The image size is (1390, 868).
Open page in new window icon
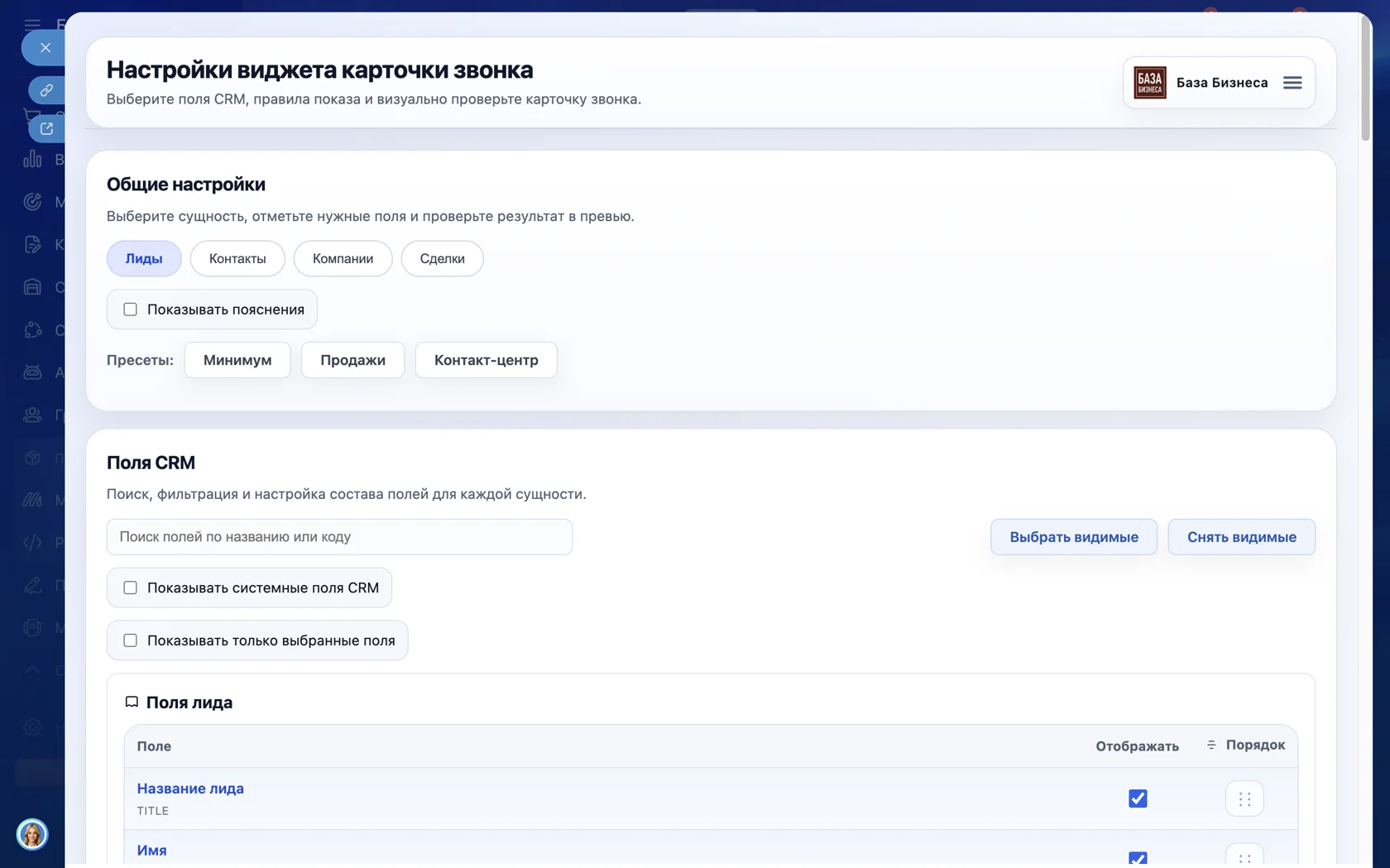[46, 128]
